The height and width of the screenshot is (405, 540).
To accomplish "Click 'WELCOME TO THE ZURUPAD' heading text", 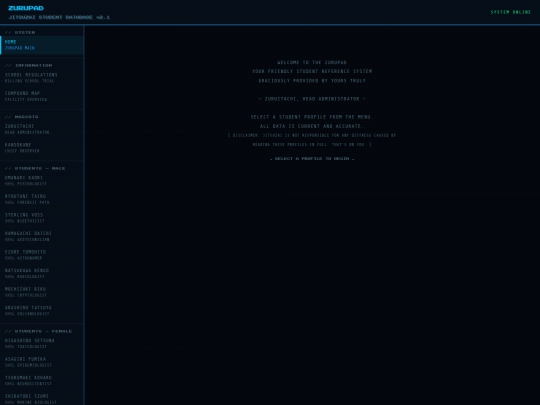I will [312, 62].
